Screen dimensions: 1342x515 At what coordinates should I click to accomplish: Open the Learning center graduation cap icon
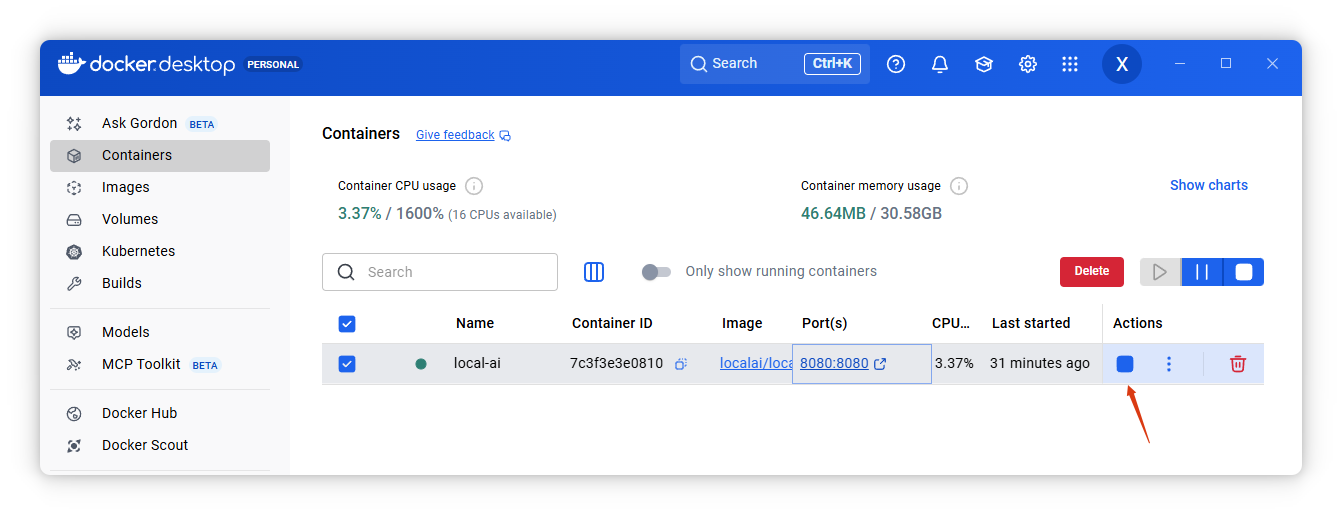coord(984,64)
